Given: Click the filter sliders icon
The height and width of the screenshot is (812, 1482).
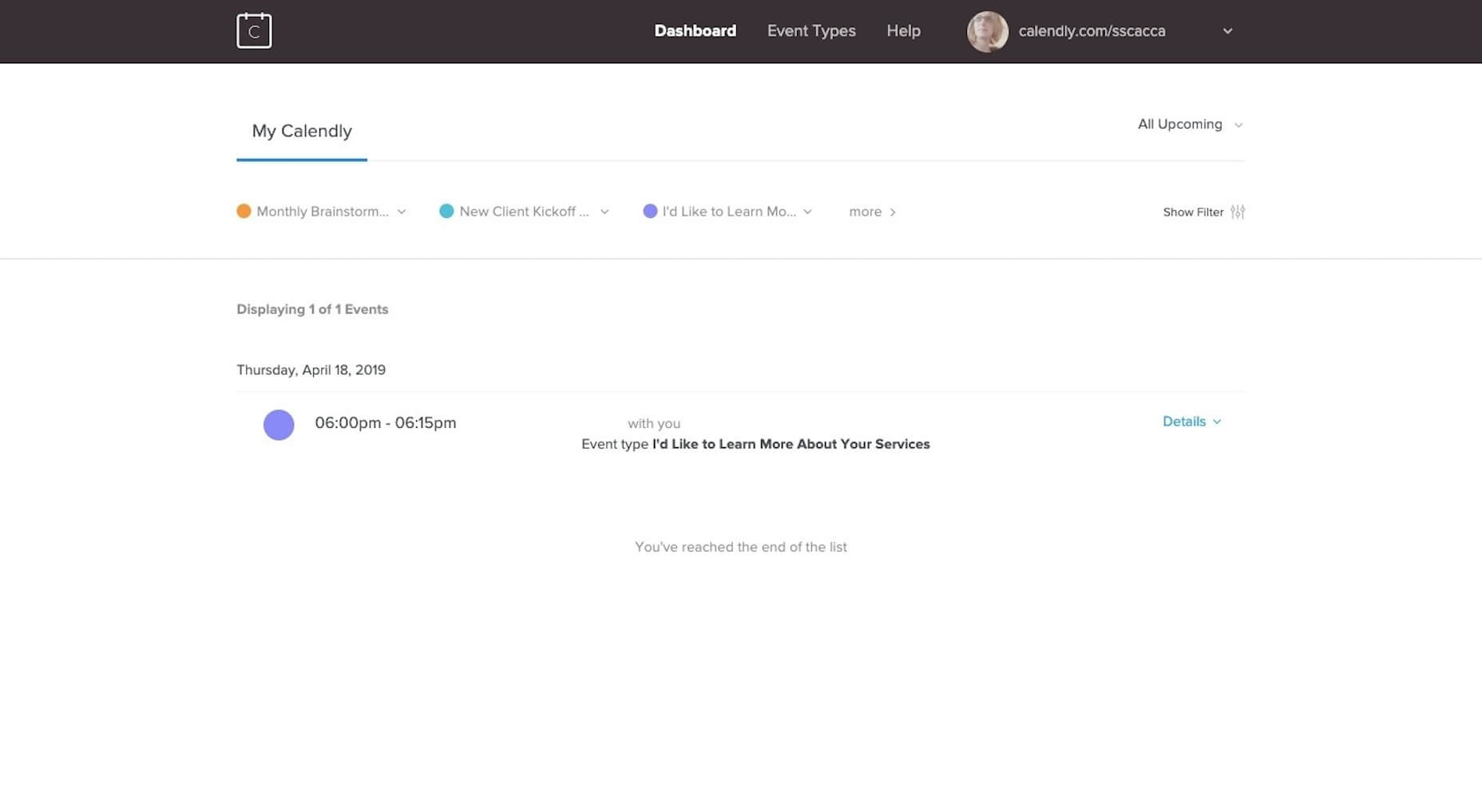Looking at the screenshot, I should click(1238, 212).
